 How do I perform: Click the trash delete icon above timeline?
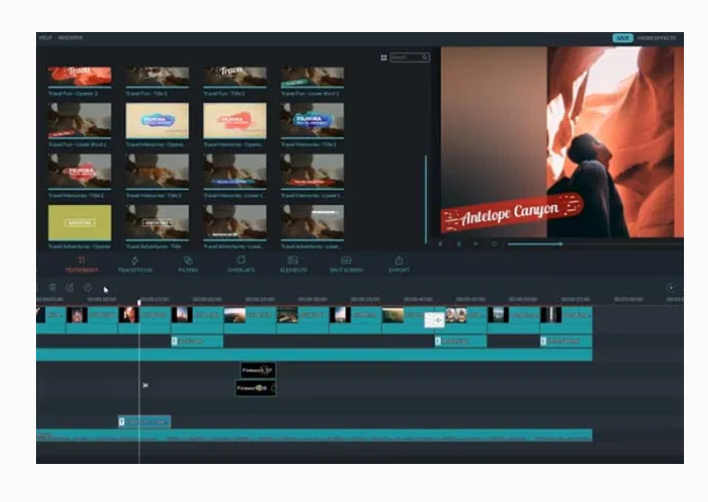(52, 287)
